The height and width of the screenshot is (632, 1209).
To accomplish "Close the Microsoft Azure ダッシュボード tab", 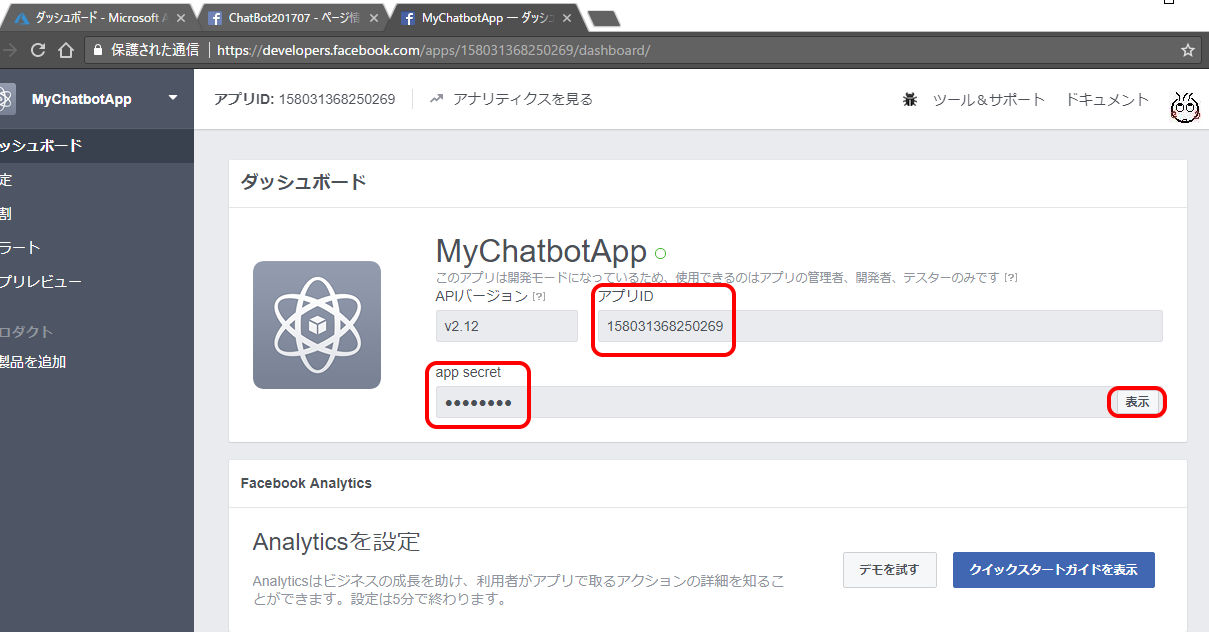I will click(180, 18).
